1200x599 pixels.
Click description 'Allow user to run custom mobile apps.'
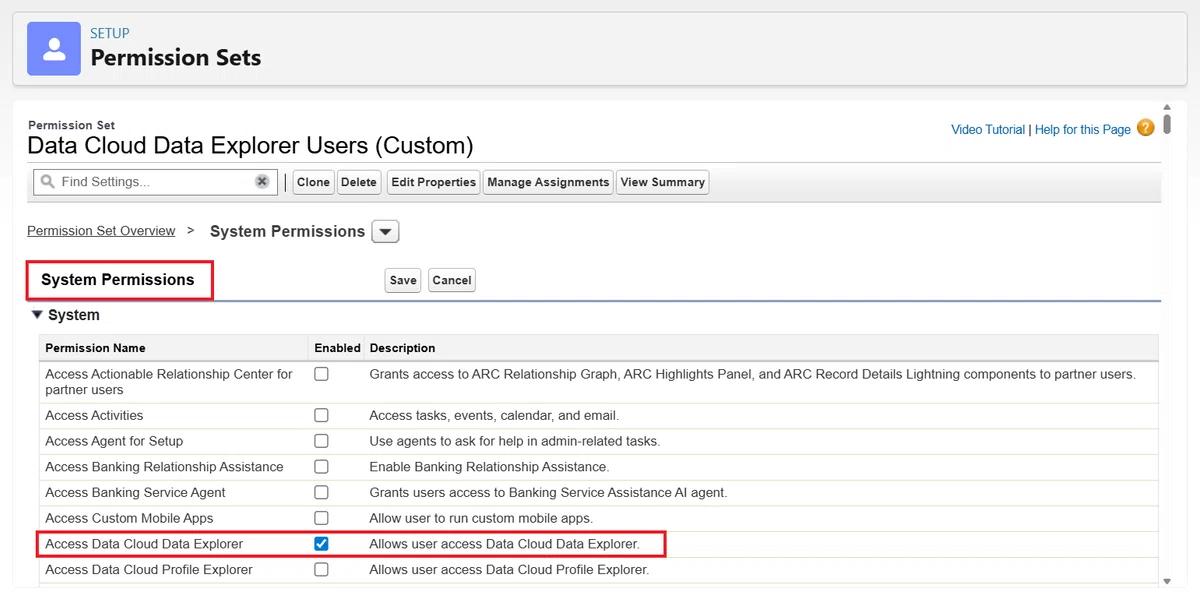(481, 518)
